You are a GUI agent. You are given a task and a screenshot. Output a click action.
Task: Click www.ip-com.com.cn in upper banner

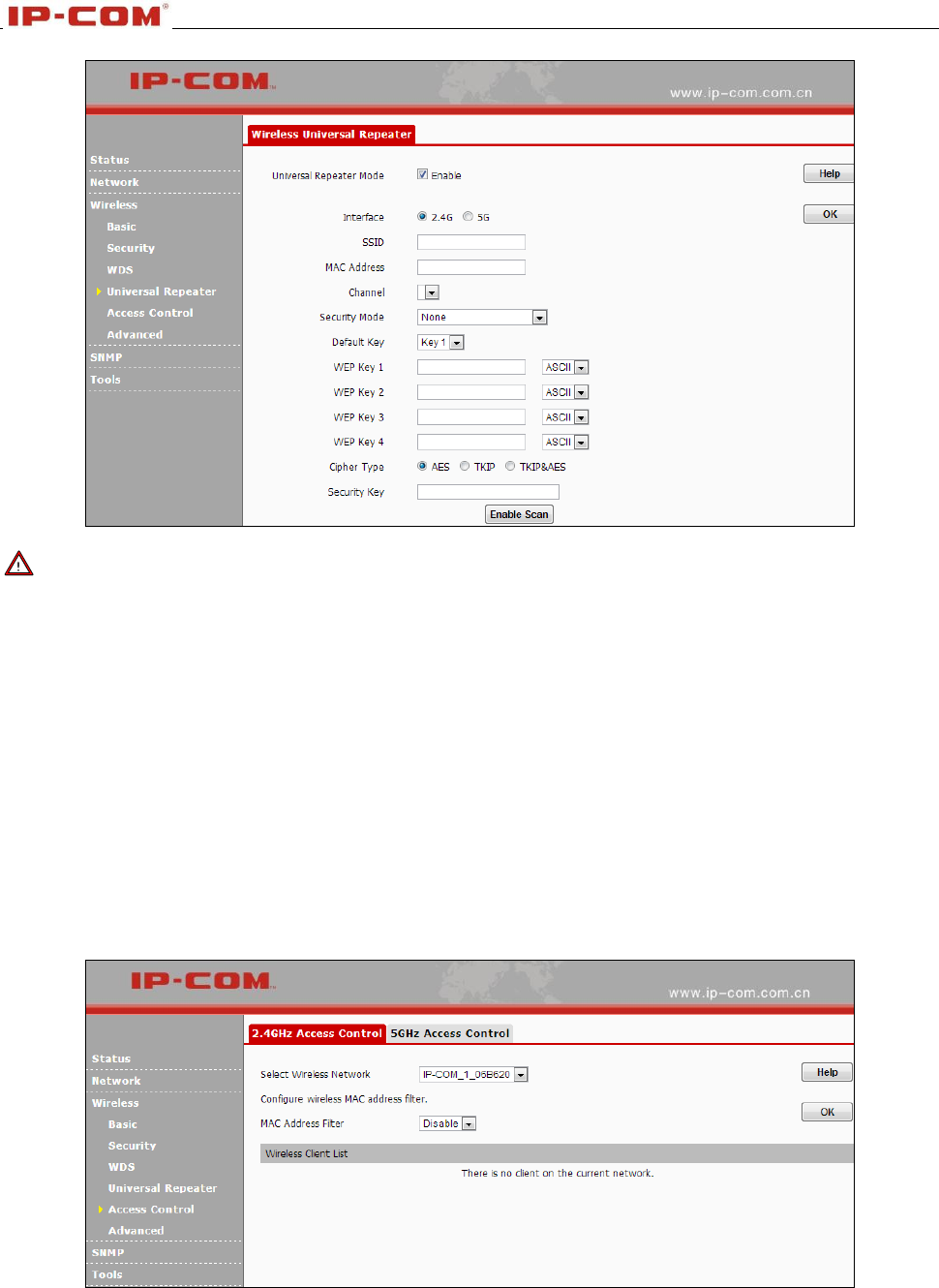(741, 93)
